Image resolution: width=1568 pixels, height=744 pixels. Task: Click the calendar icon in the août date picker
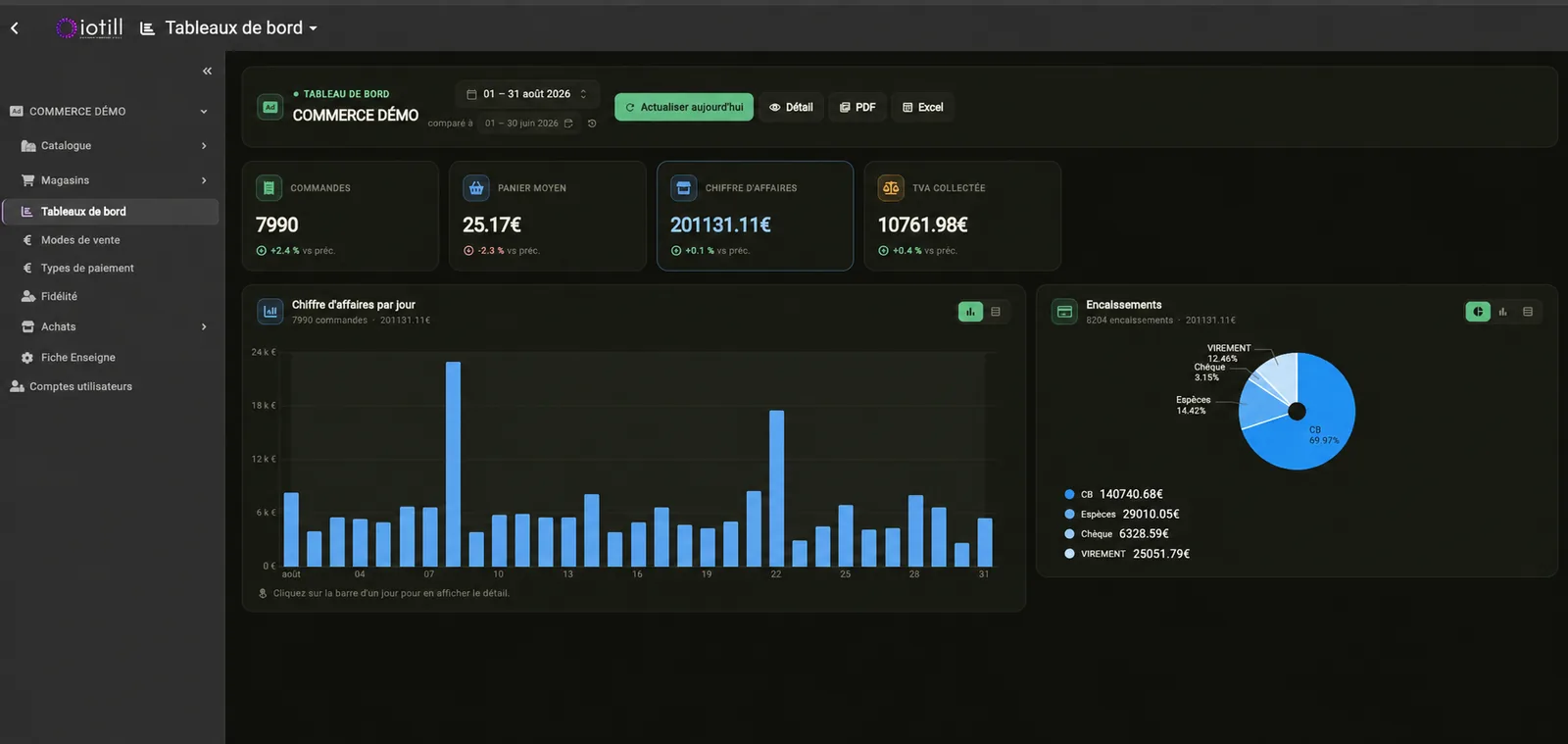pos(471,94)
